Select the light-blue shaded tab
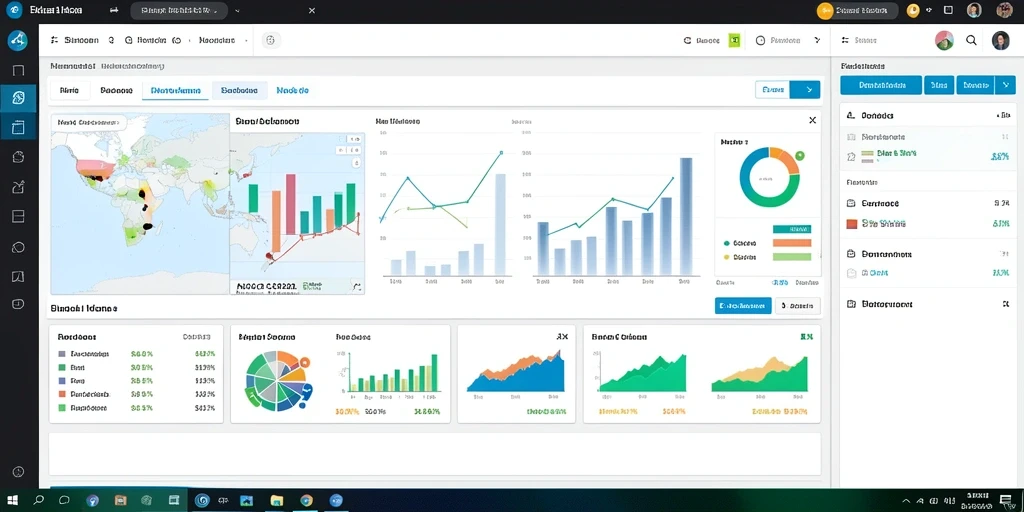 [x=239, y=91]
